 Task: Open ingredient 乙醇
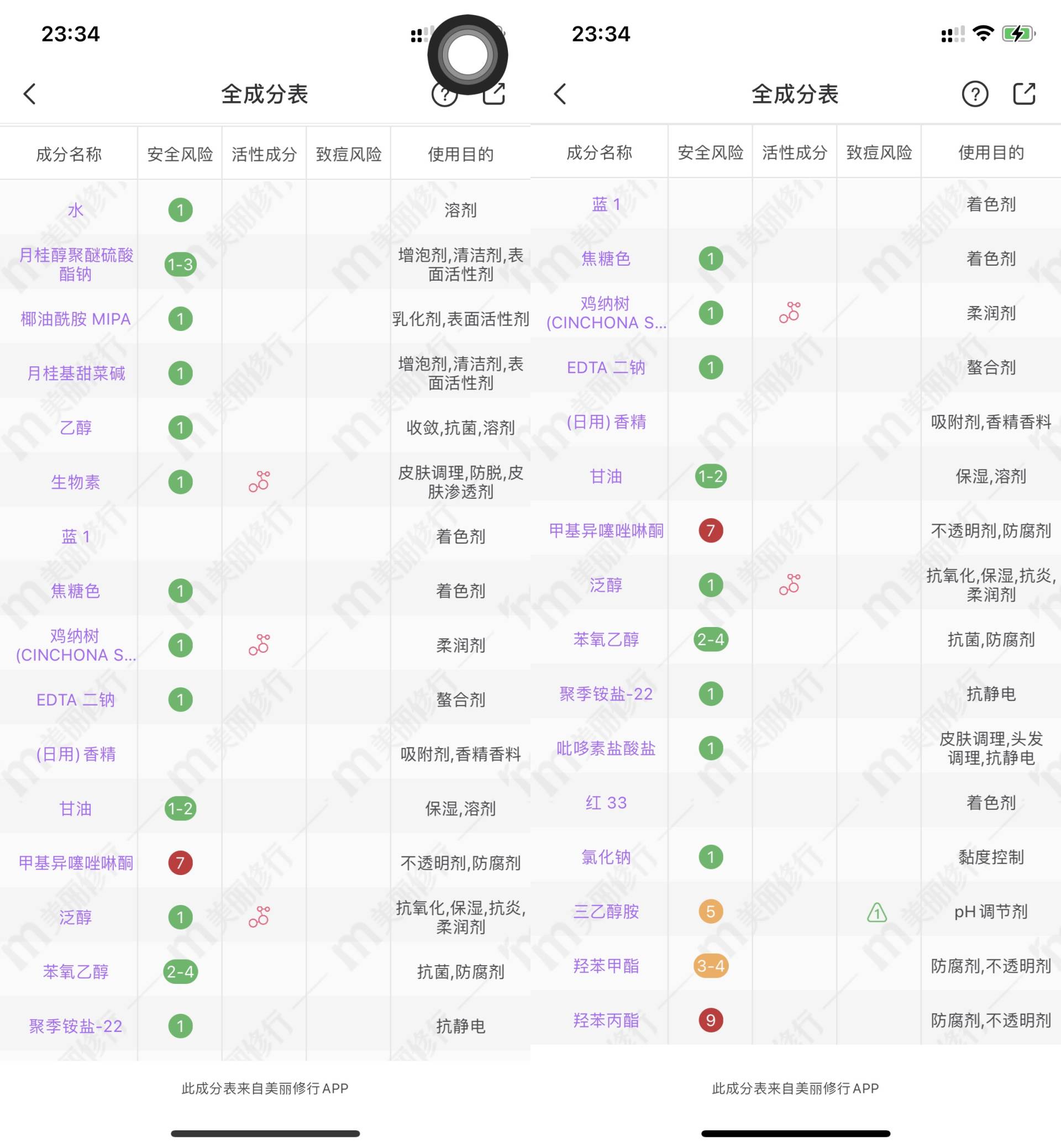pyautogui.click(x=76, y=428)
